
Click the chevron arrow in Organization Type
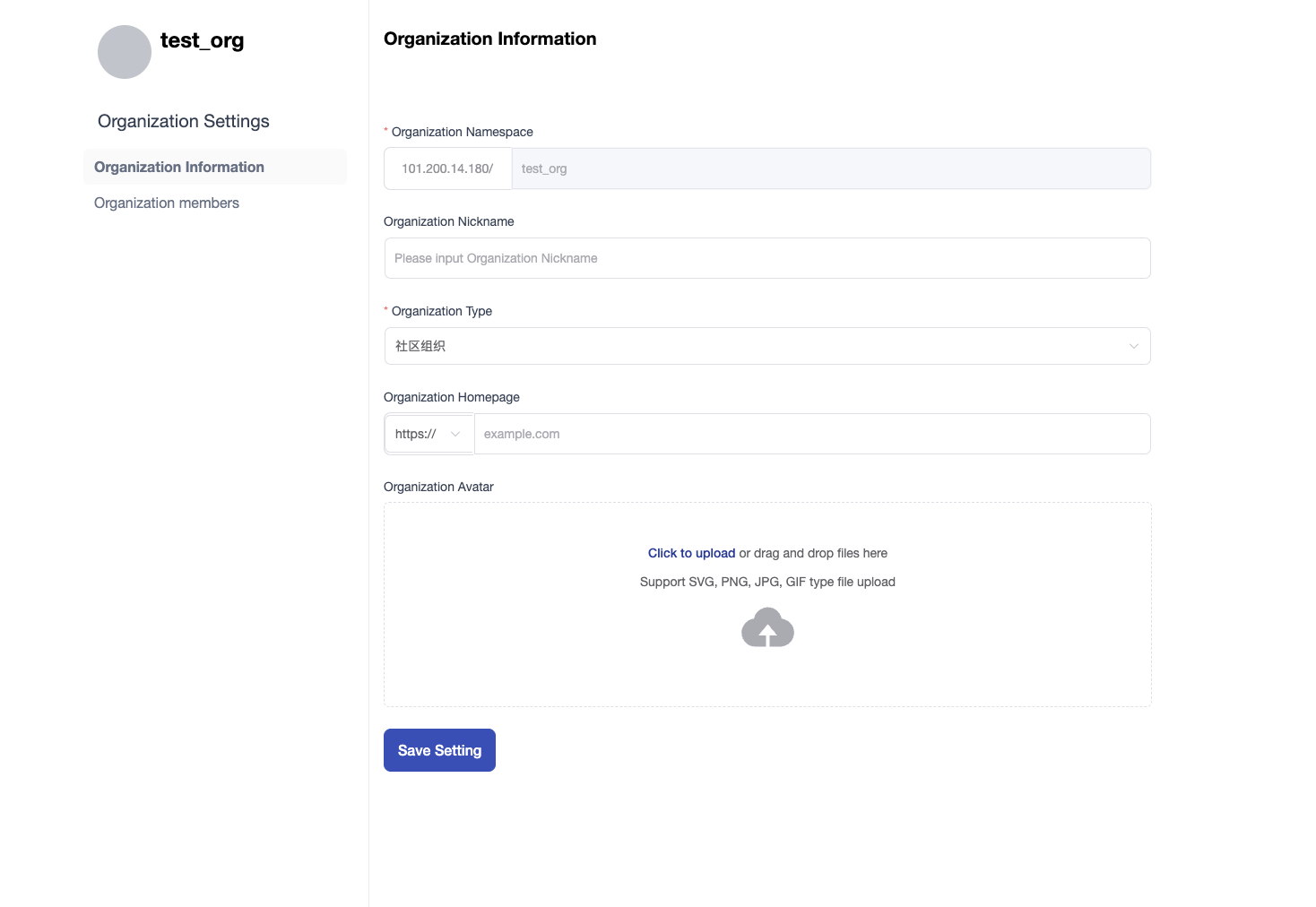coord(1133,346)
